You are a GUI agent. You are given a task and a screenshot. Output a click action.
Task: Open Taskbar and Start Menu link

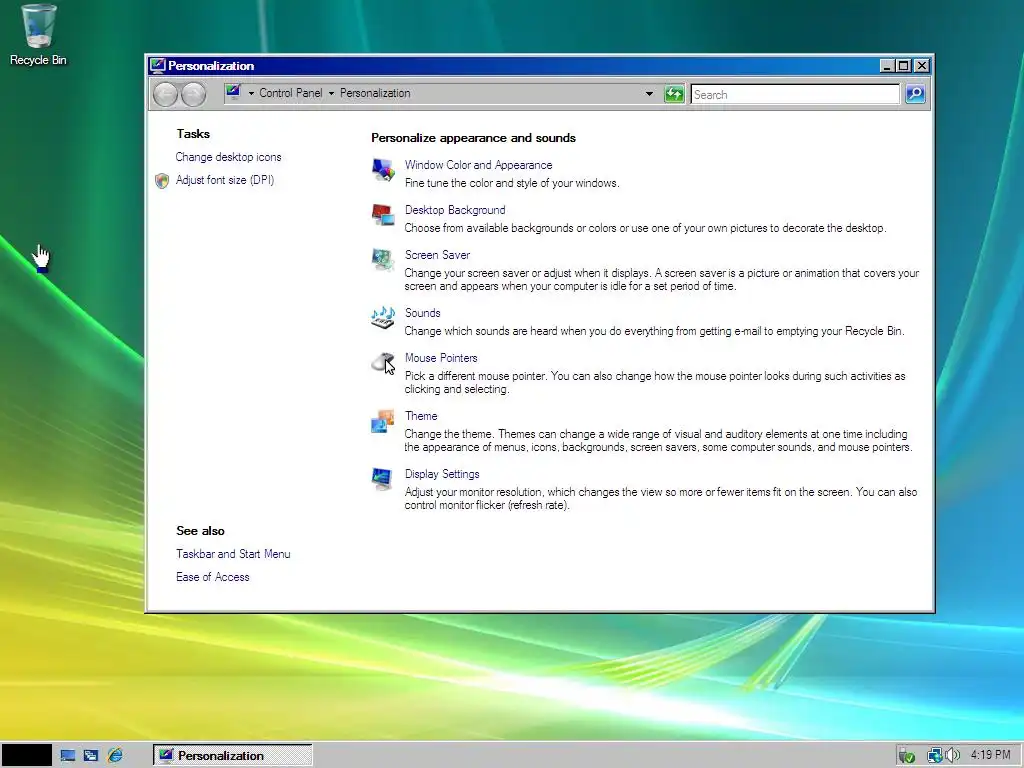coord(233,554)
